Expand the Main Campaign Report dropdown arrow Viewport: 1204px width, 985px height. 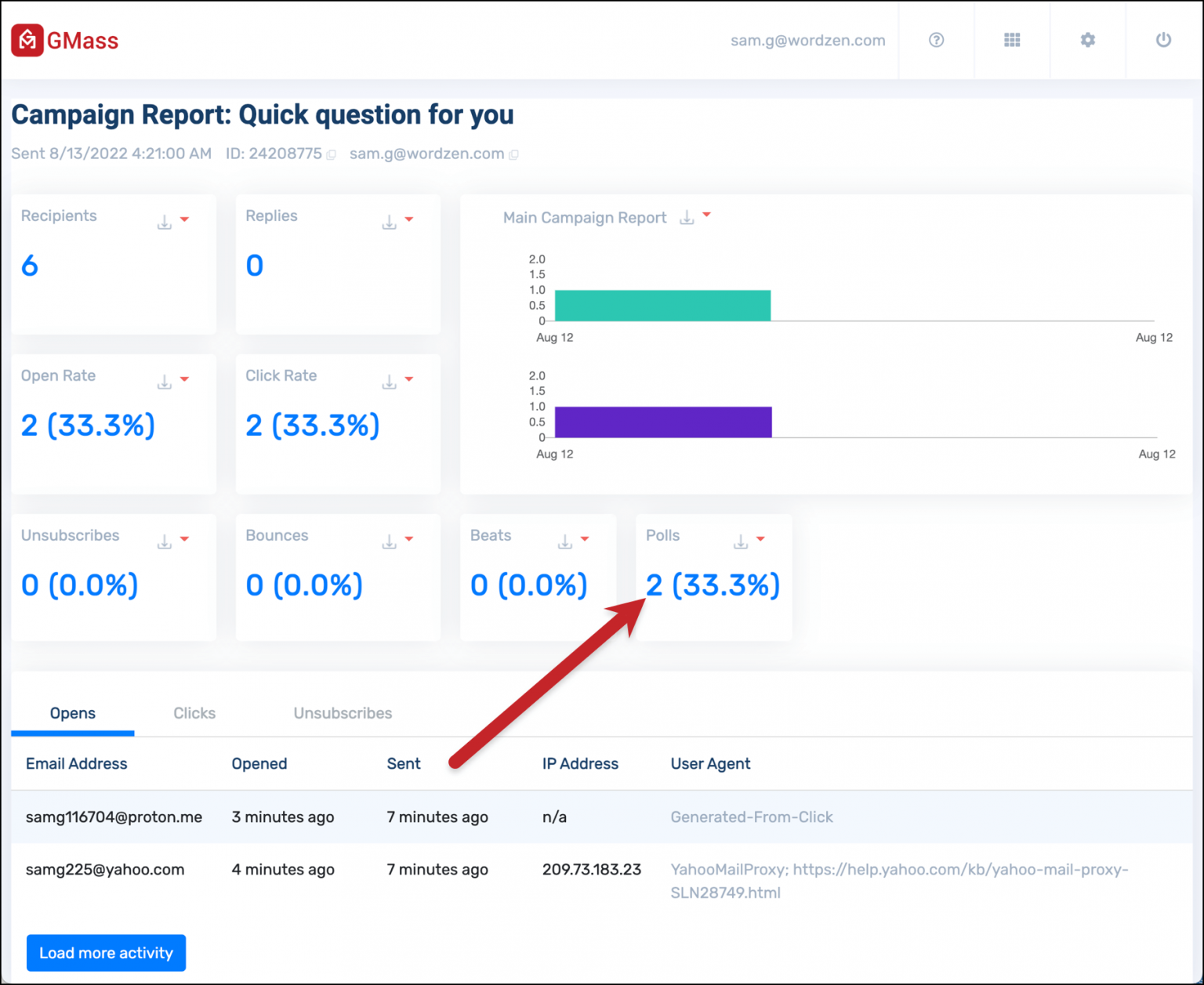[708, 216]
